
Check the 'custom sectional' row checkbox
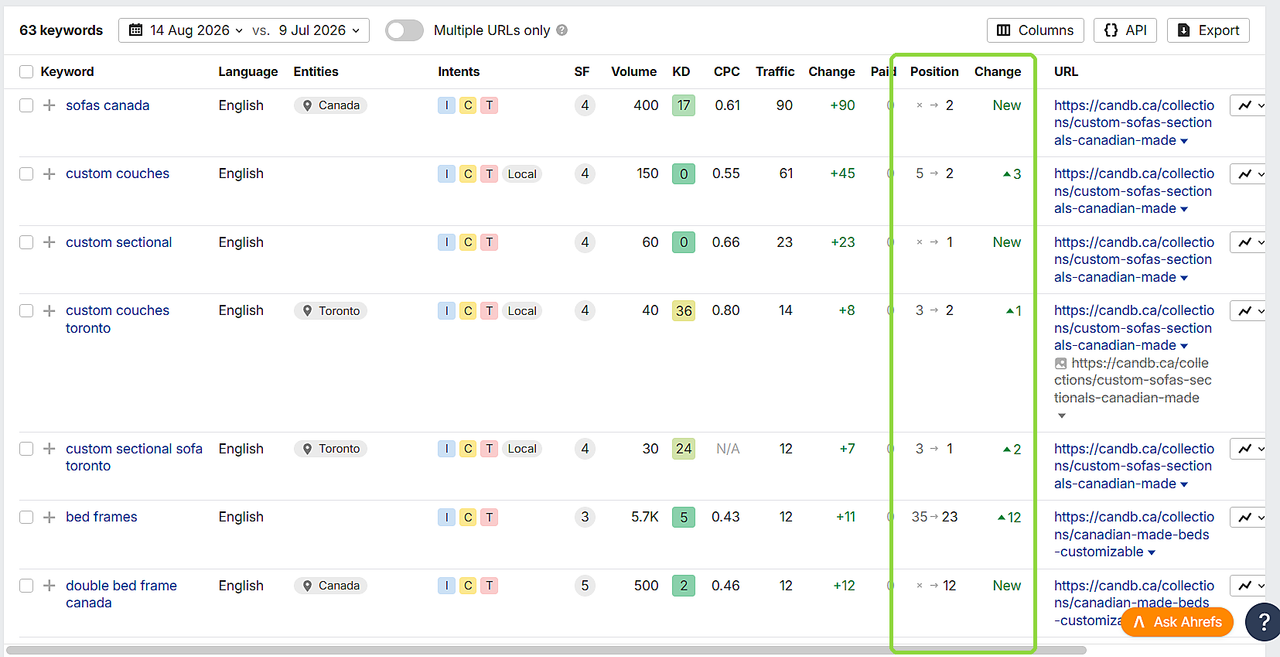tap(26, 242)
